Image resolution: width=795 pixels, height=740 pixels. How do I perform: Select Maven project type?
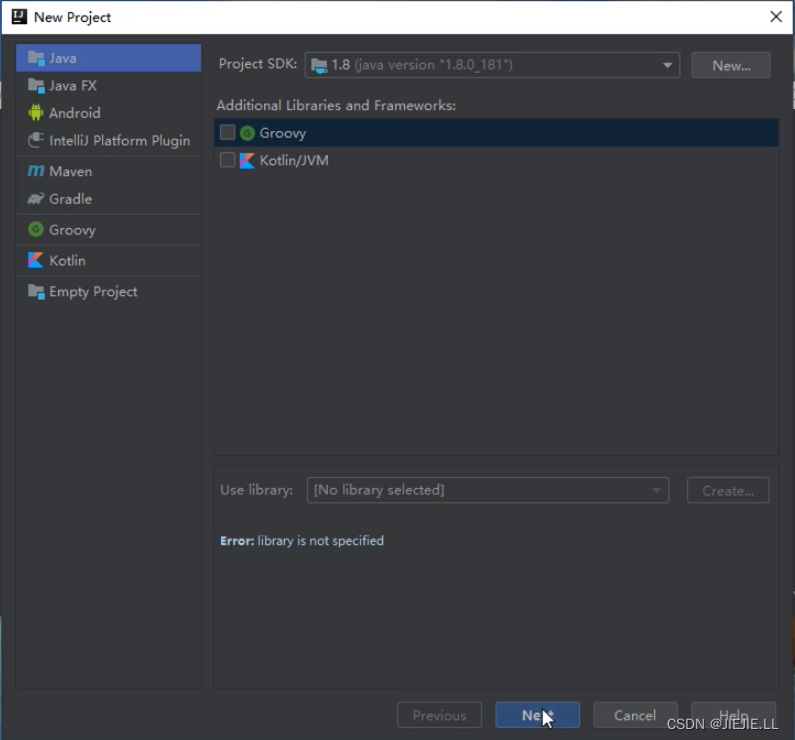point(109,171)
